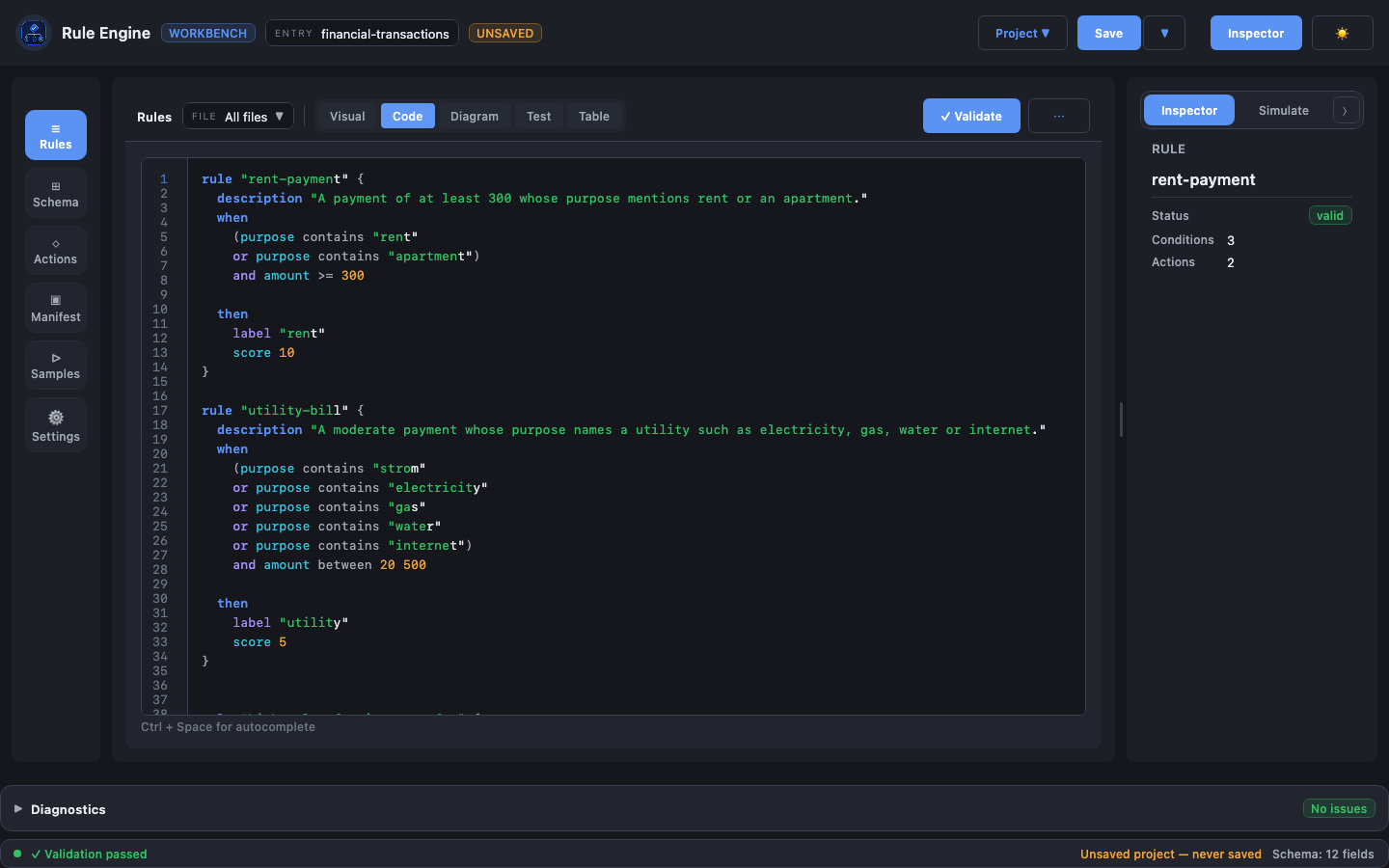Click the label "utility" code line
The image size is (1389, 868).
tap(290, 623)
